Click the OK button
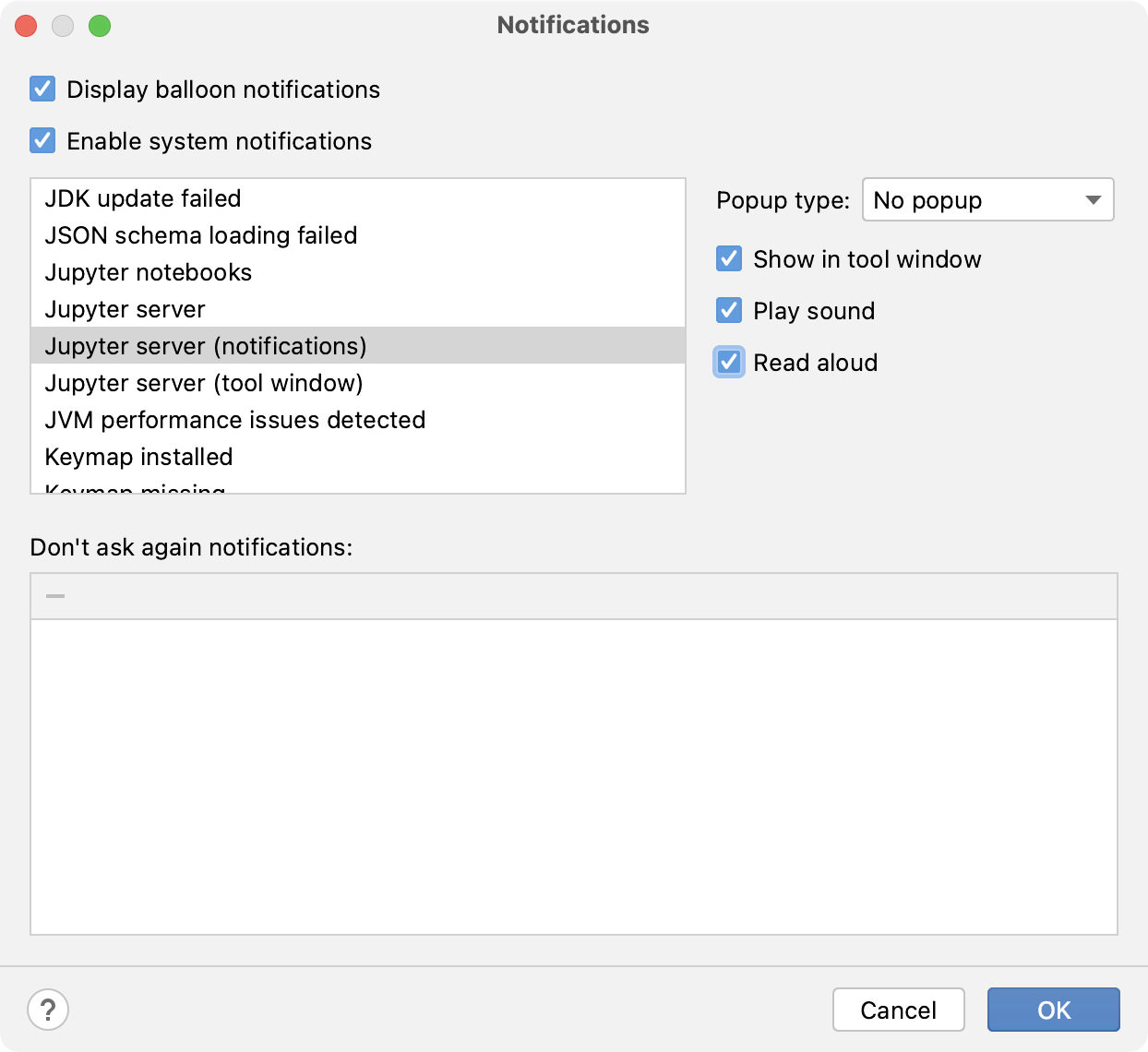The height and width of the screenshot is (1052, 1148). (1052, 1010)
